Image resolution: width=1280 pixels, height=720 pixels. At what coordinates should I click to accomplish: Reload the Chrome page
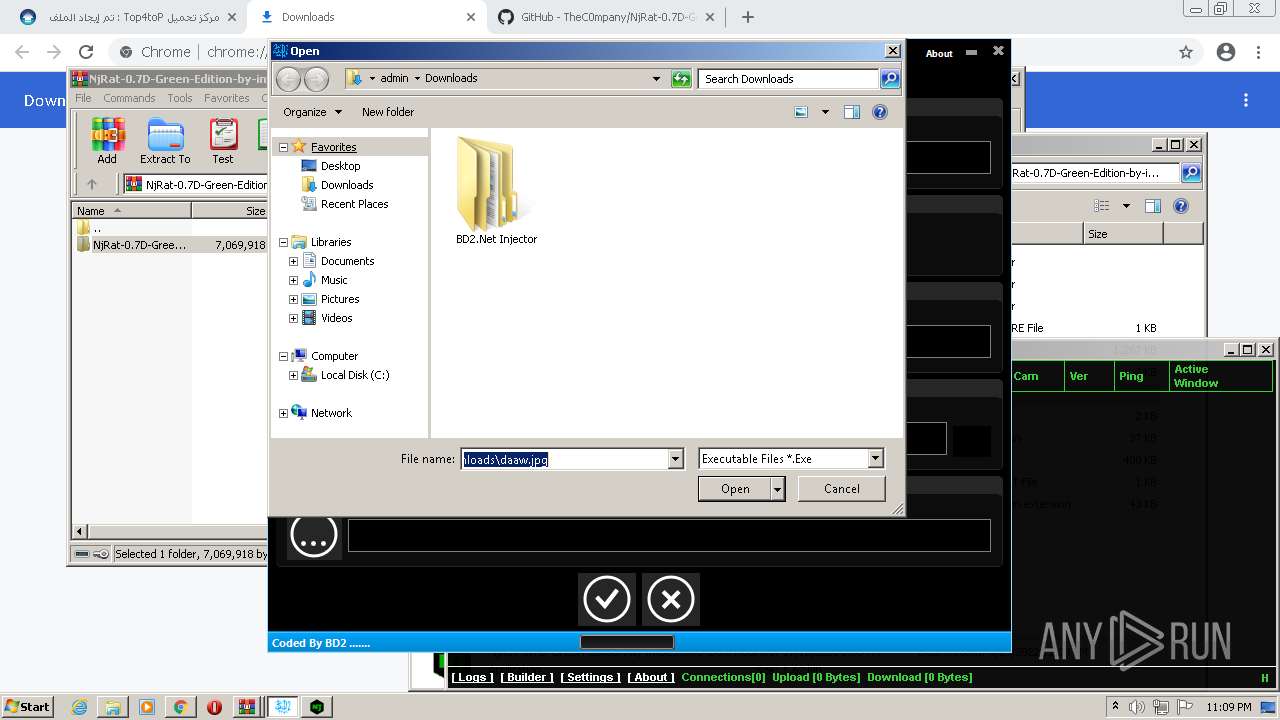86,52
